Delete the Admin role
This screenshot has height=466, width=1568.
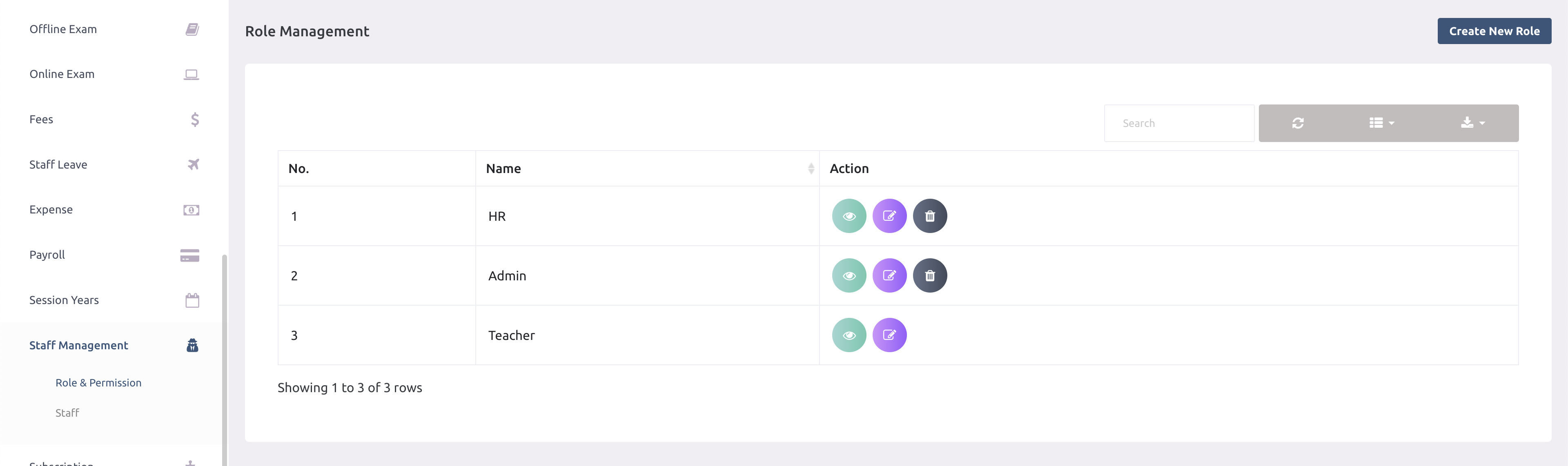pos(929,275)
